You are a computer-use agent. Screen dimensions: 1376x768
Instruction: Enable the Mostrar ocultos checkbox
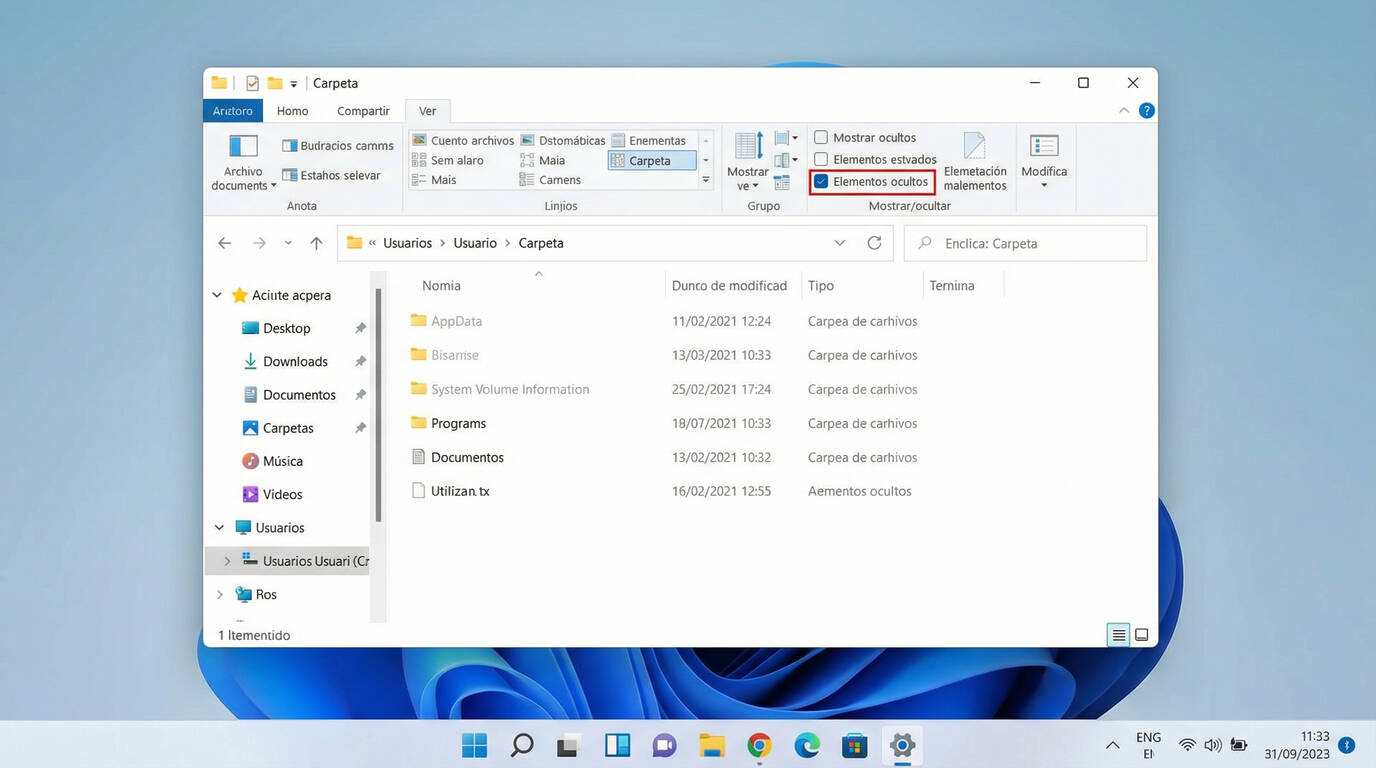[x=821, y=138]
